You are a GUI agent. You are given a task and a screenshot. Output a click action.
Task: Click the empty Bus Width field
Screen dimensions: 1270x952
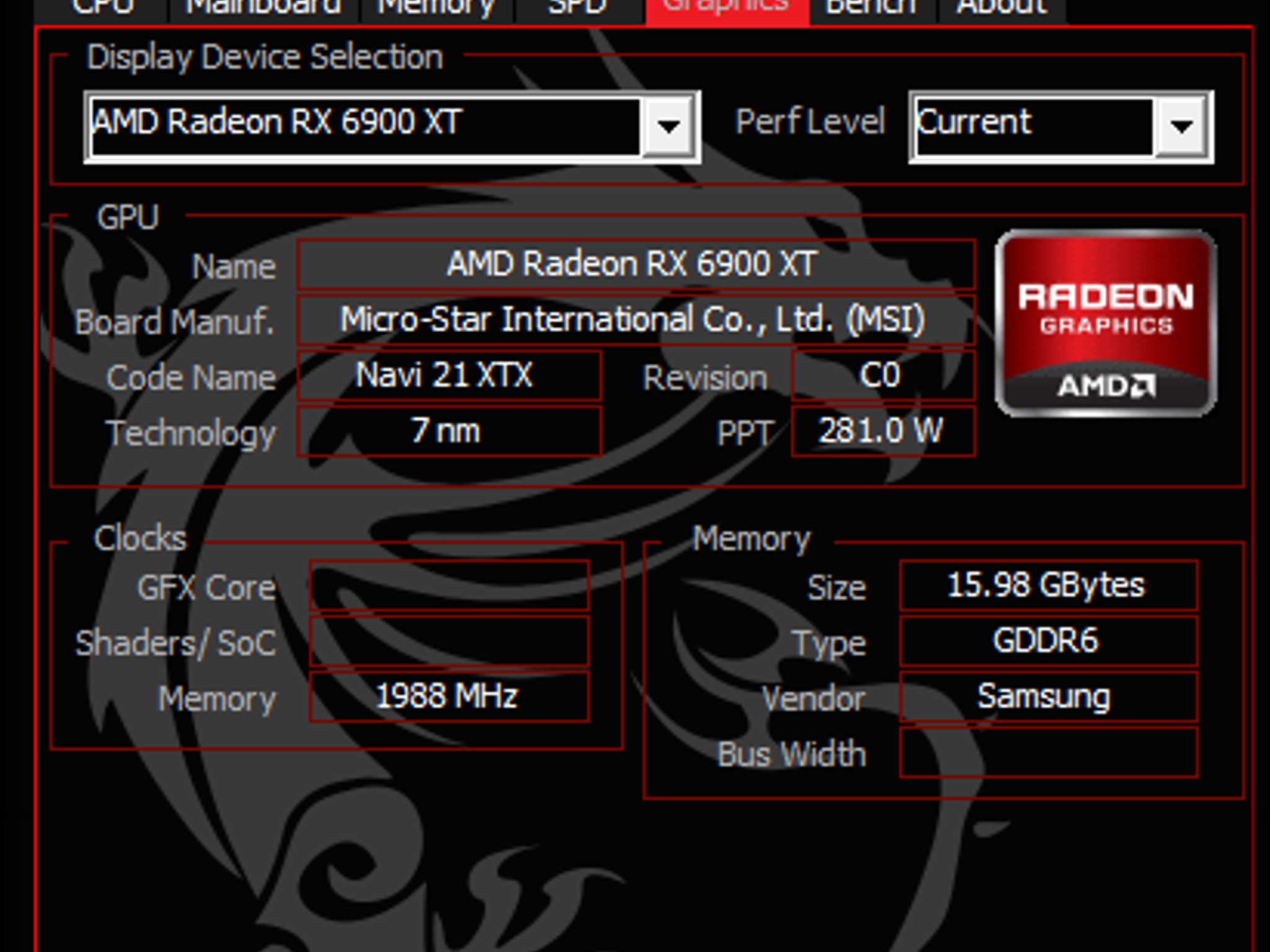click(1048, 753)
